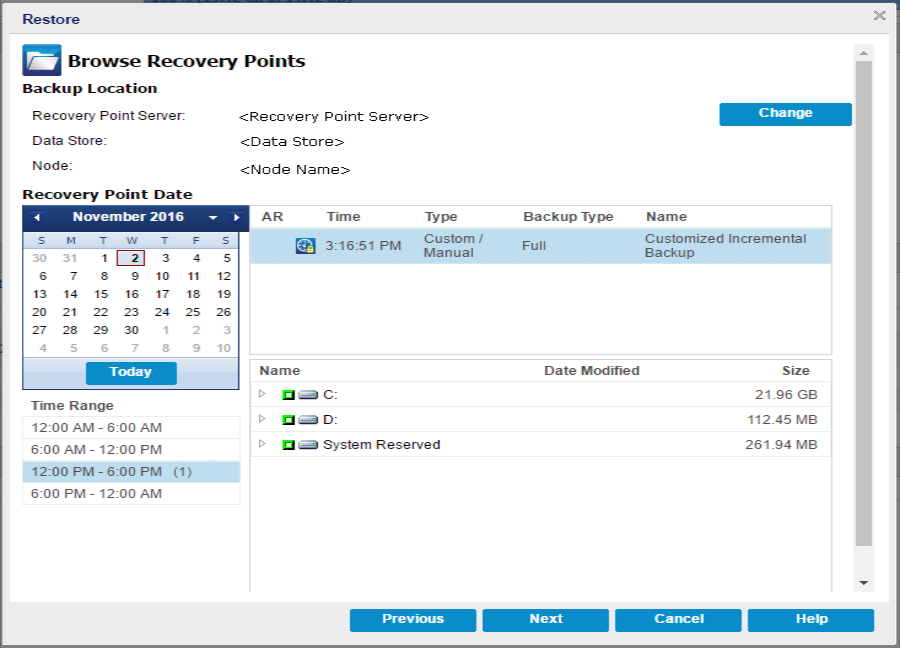Close the Restore dialog

879,15
